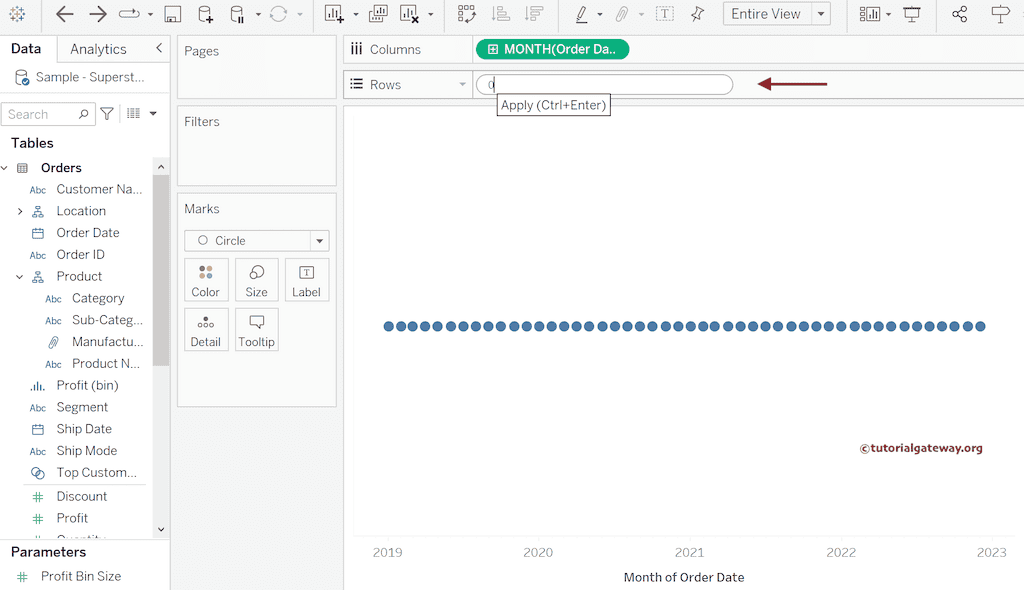Click the Show/Hide Cards icon
This screenshot has width=1024, height=590.
[x=870, y=14]
